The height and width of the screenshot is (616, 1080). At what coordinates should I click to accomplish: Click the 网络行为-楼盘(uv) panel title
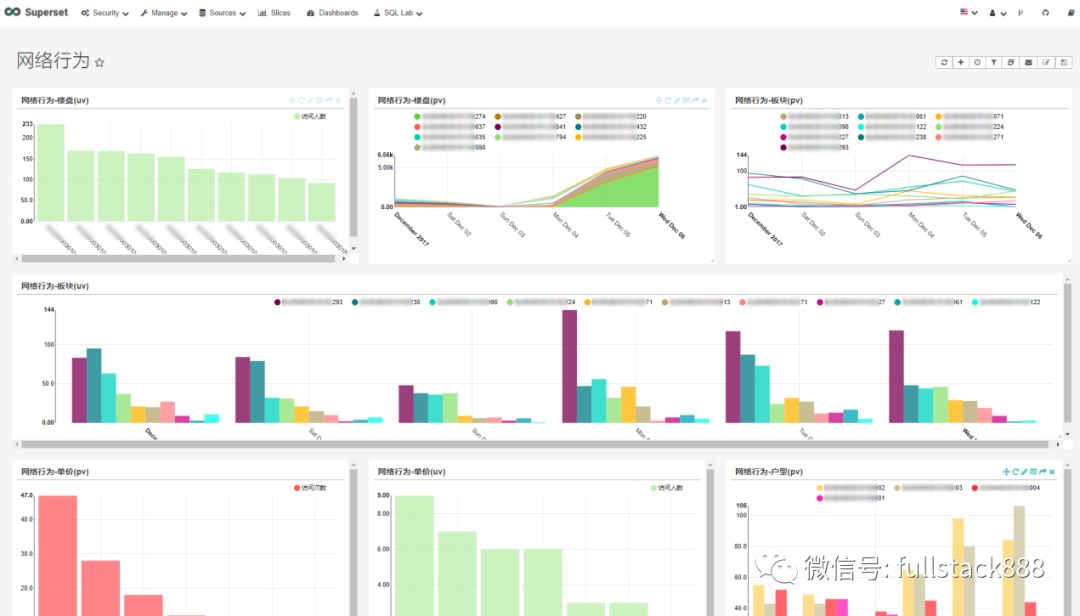(x=55, y=101)
